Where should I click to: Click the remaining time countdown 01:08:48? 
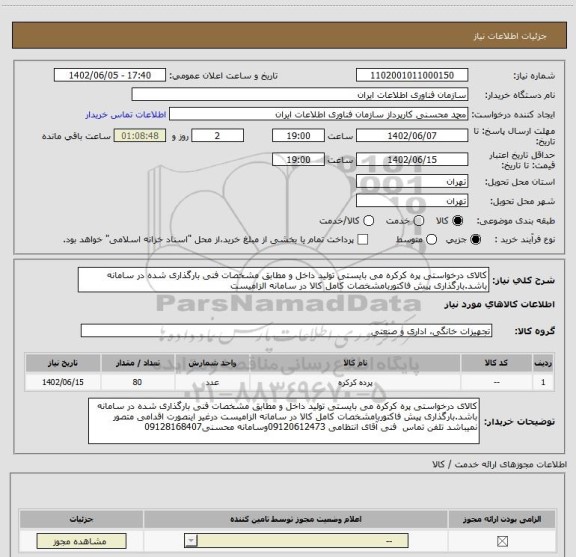(x=140, y=136)
